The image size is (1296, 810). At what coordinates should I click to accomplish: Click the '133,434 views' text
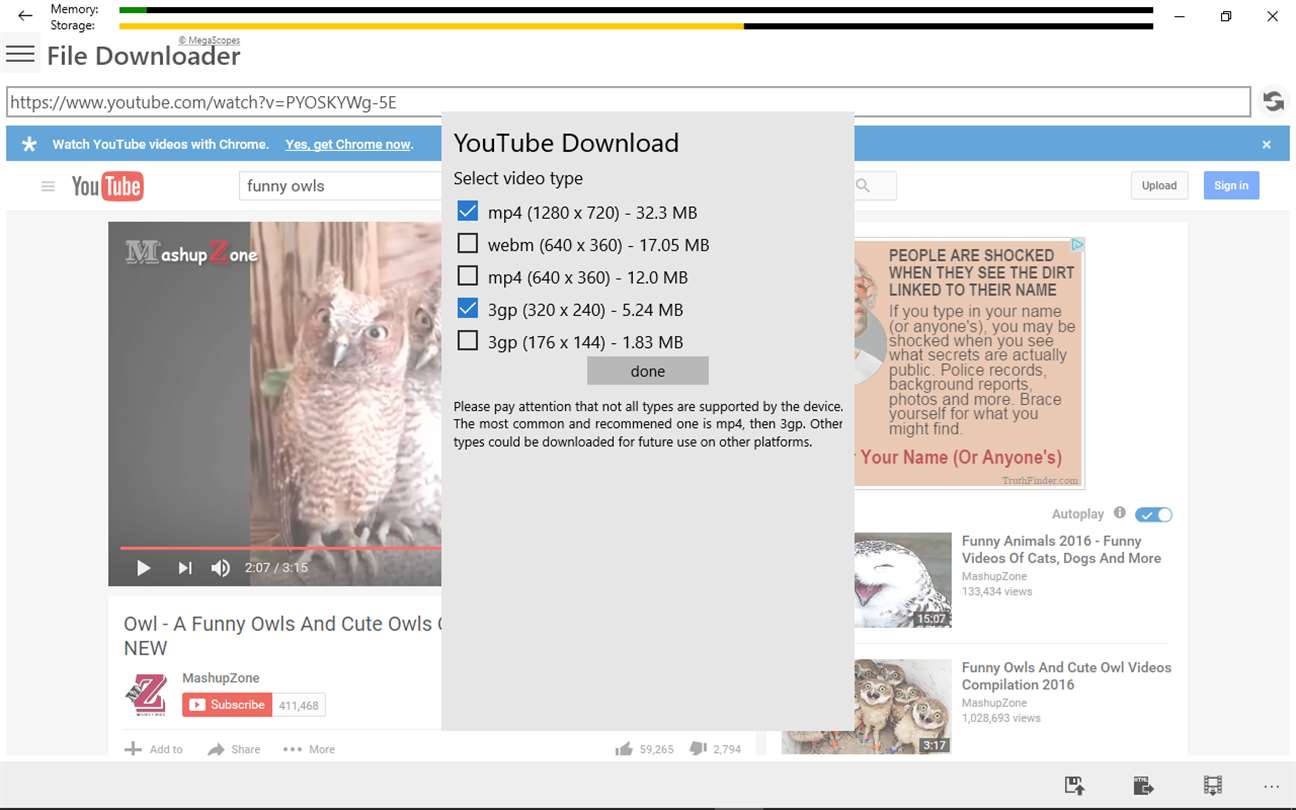(x=997, y=592)
